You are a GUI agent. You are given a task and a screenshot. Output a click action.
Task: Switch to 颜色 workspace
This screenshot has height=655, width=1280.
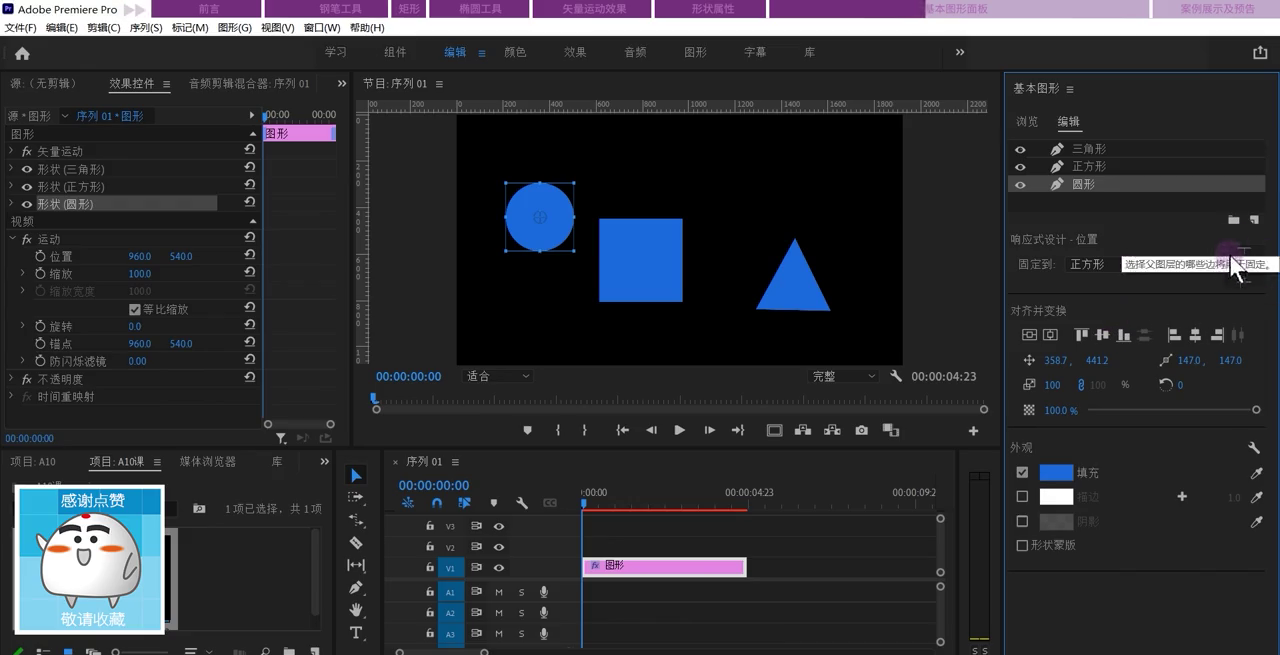tap(515, 52)
